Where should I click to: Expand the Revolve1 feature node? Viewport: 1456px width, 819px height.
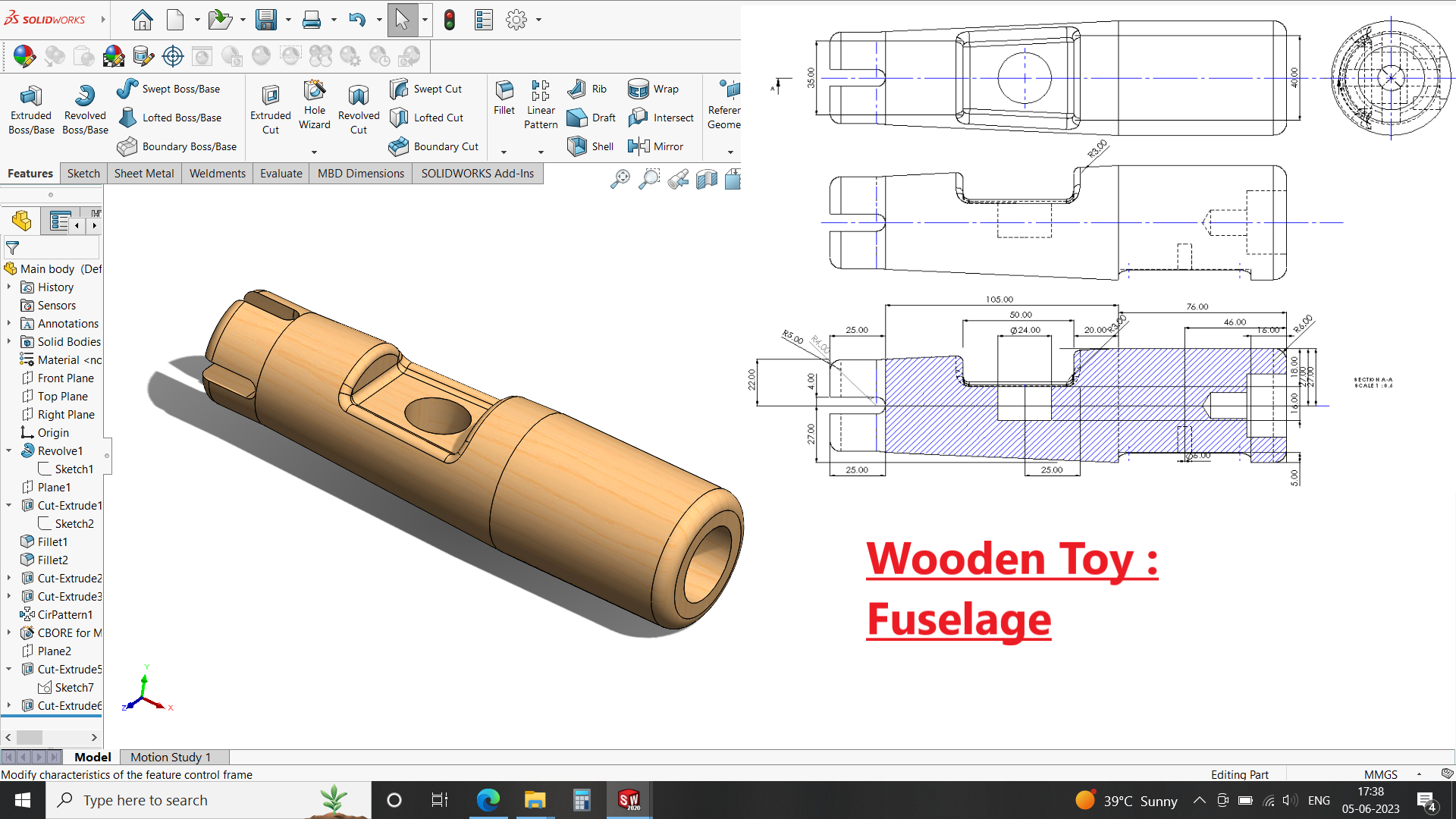click(x=8, y=450)
